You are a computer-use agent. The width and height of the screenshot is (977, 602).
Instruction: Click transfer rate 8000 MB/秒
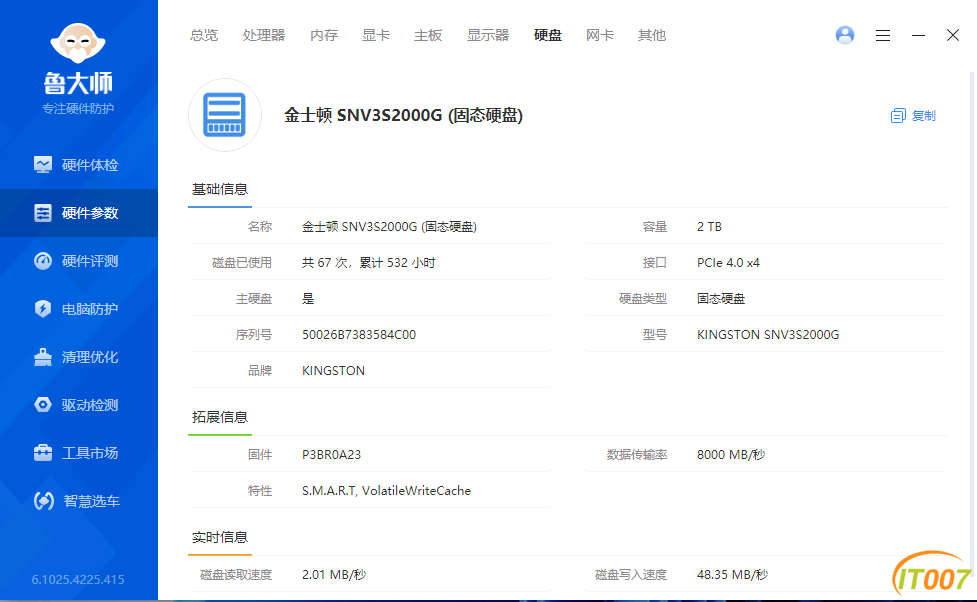pos(731,455)
